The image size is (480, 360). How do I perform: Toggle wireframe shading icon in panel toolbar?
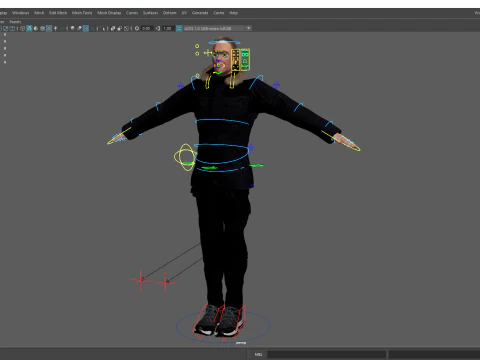(x=23, y=28)
